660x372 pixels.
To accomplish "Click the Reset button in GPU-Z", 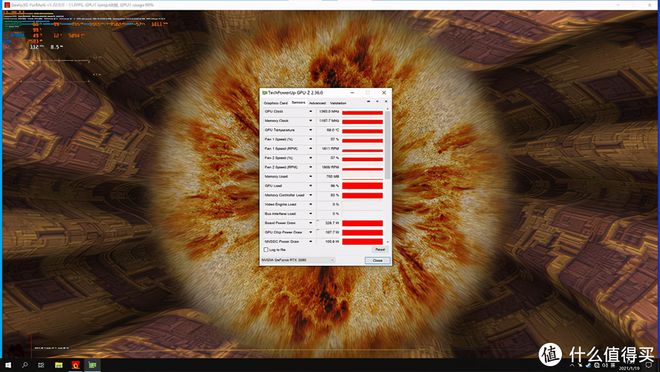I will tap(380, 250).
